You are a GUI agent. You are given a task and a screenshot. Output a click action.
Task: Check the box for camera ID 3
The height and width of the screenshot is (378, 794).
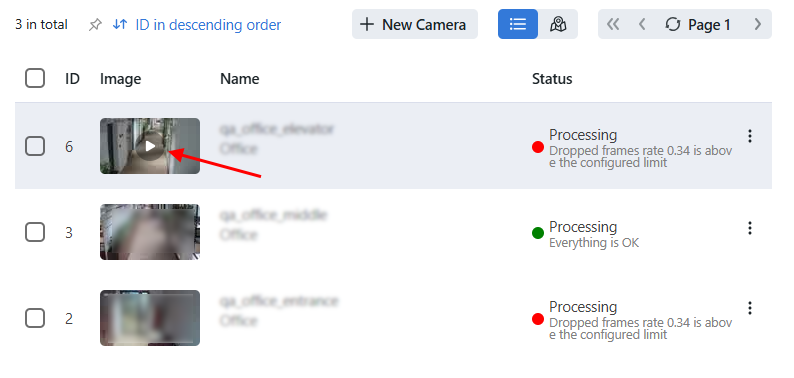tap(35, 233)
